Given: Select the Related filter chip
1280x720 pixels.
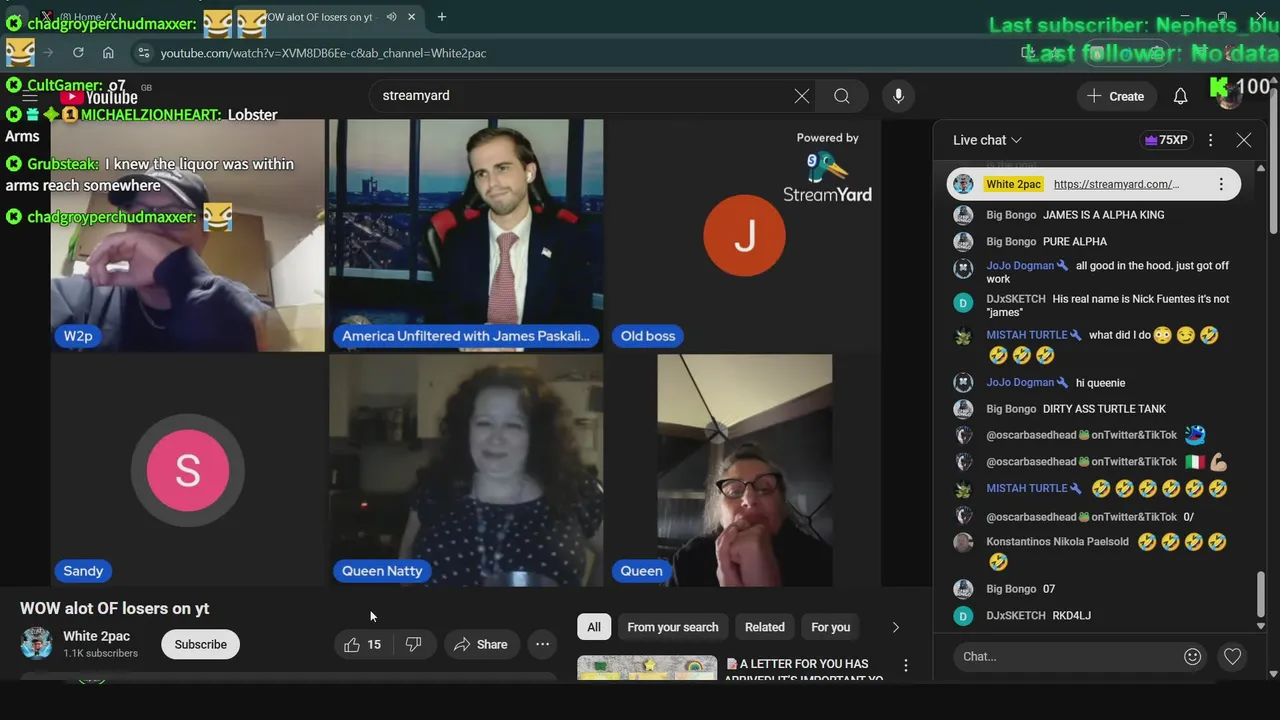Looking at the screenshot, I should pyautogui.click(x=765, y=627).
